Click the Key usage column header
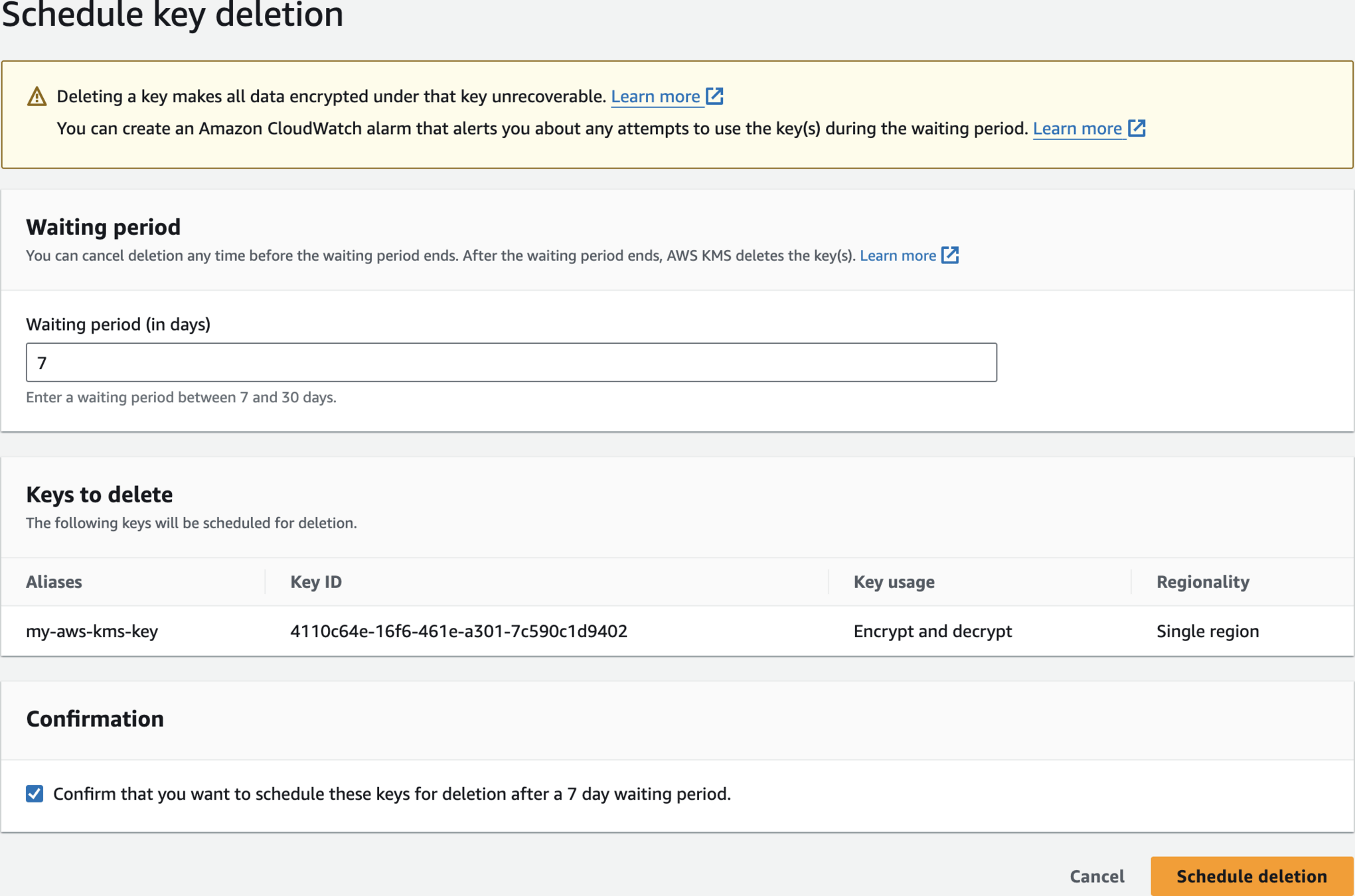 894,582
